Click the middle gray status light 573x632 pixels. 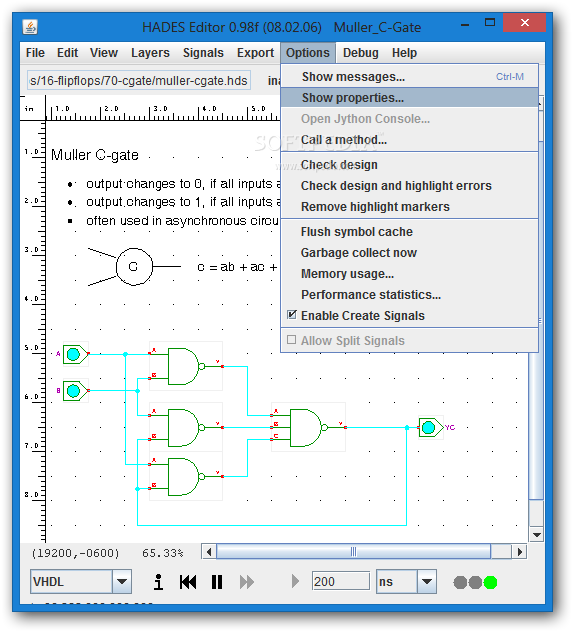[x=475, y=582]
